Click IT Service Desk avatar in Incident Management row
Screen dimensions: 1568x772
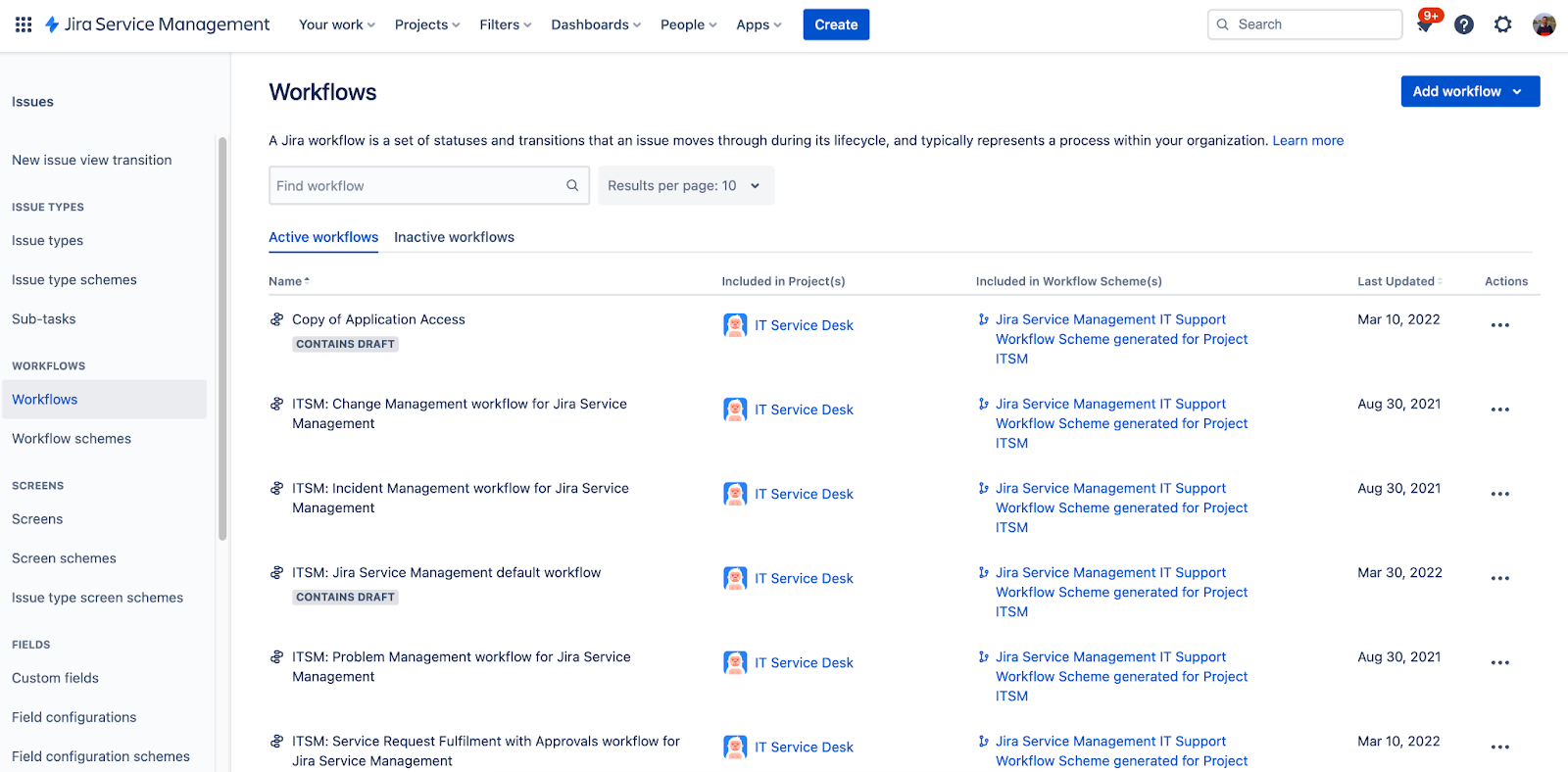[735, 494]
